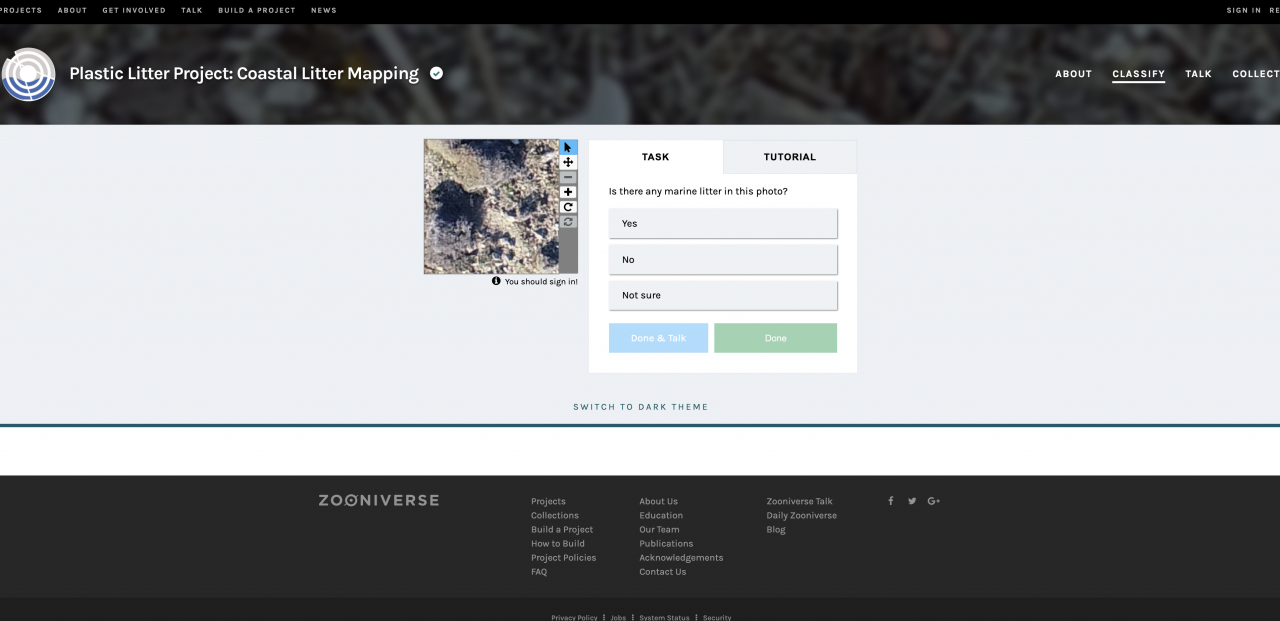Switch to the Task tab

(x=656, y=157)
